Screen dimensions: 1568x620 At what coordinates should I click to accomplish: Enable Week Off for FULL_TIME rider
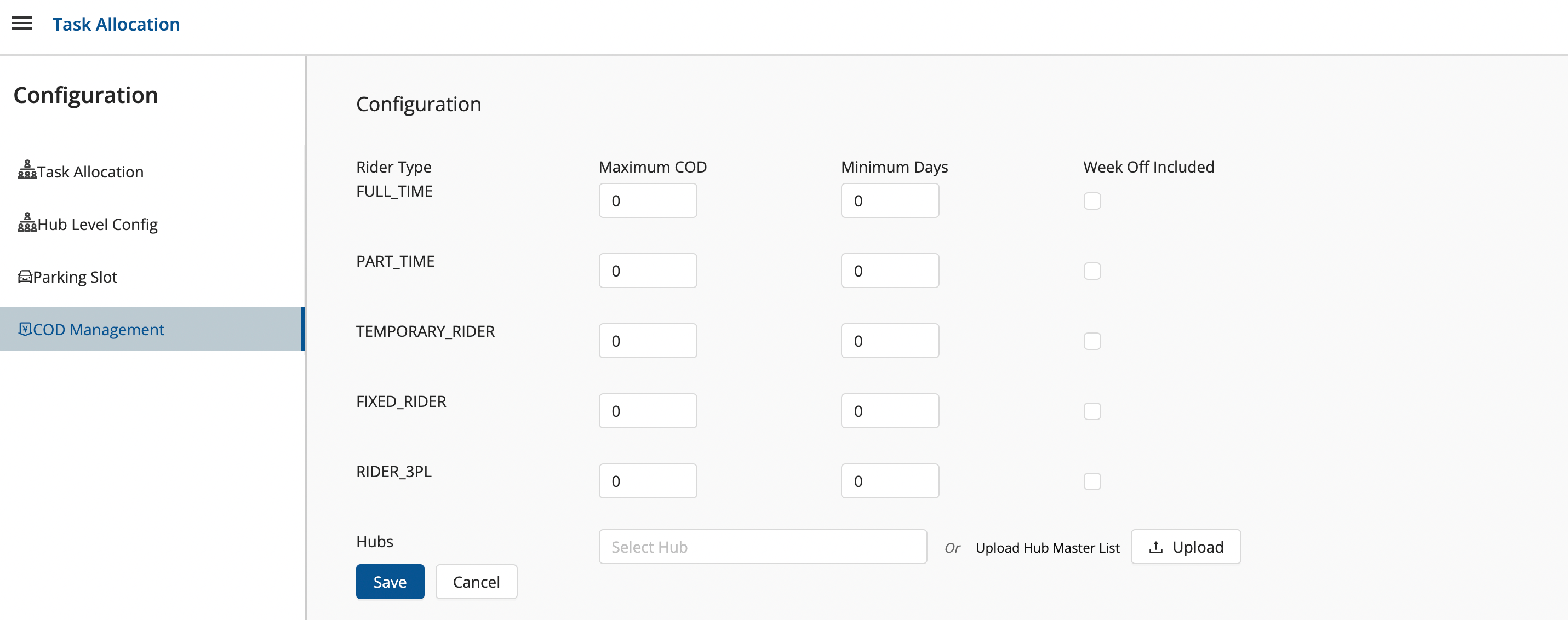pyautogui.click(x=1092, y=201)
